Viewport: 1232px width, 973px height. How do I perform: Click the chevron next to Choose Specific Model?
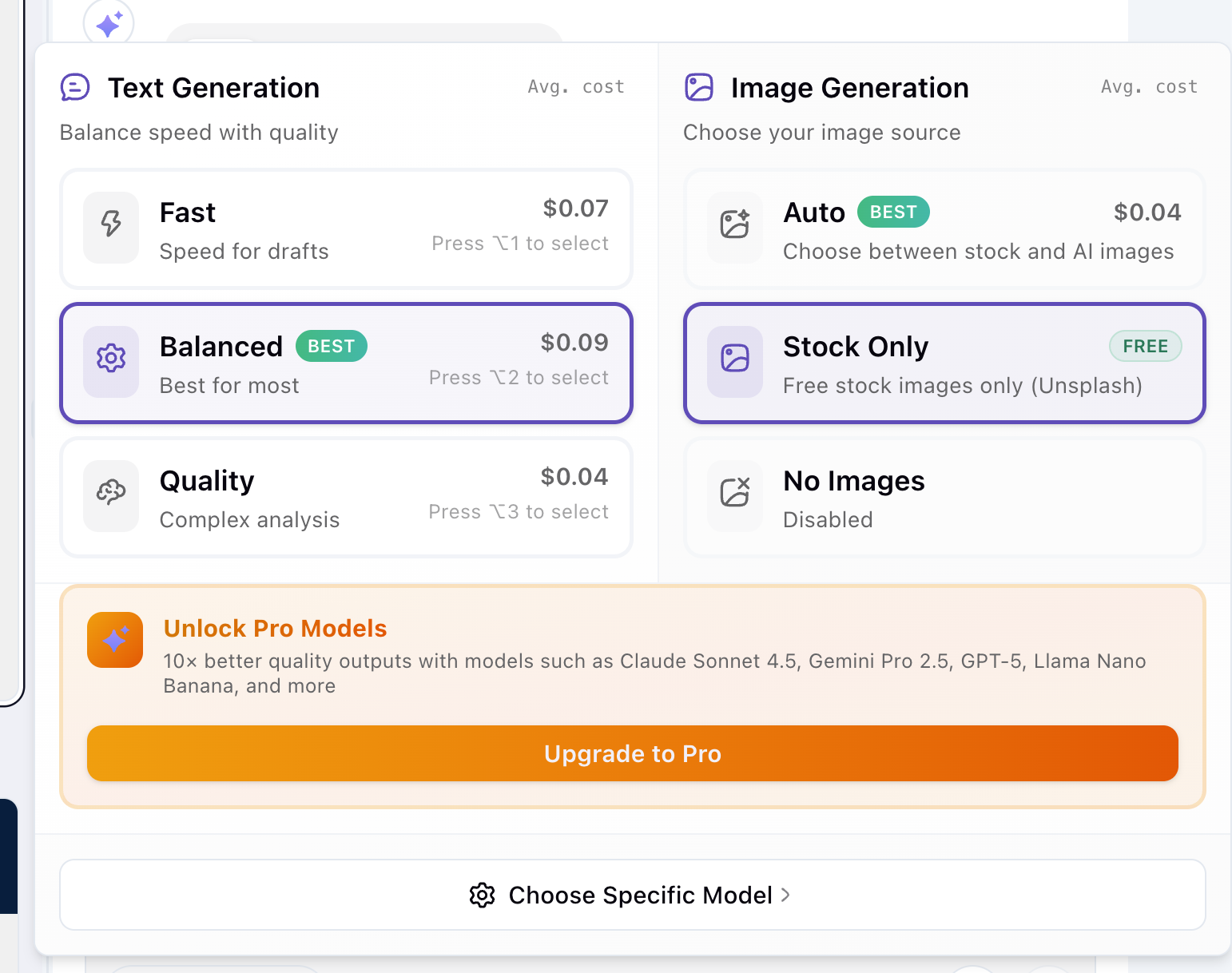(x=785, y=895)
